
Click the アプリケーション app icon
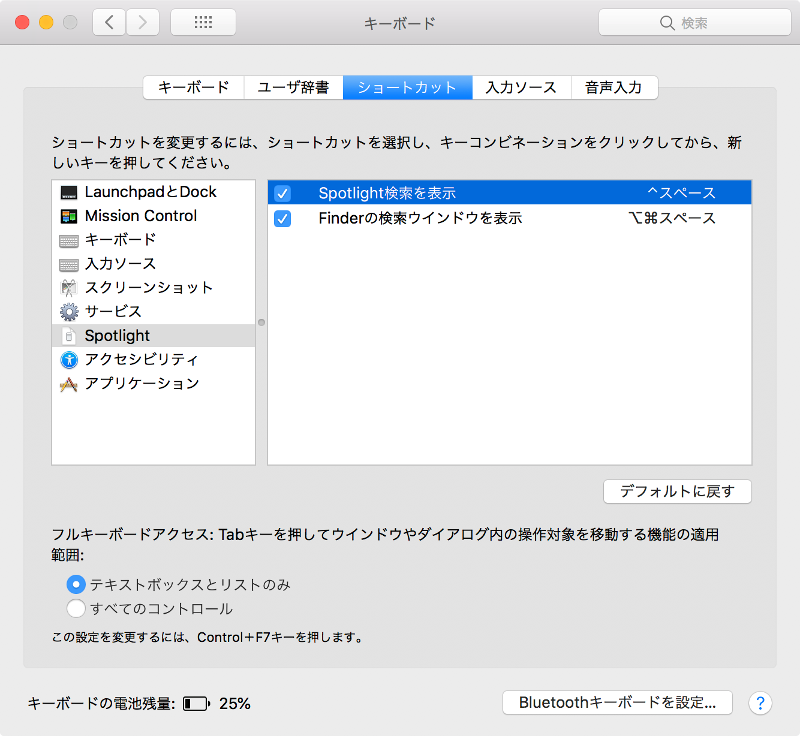69,384
